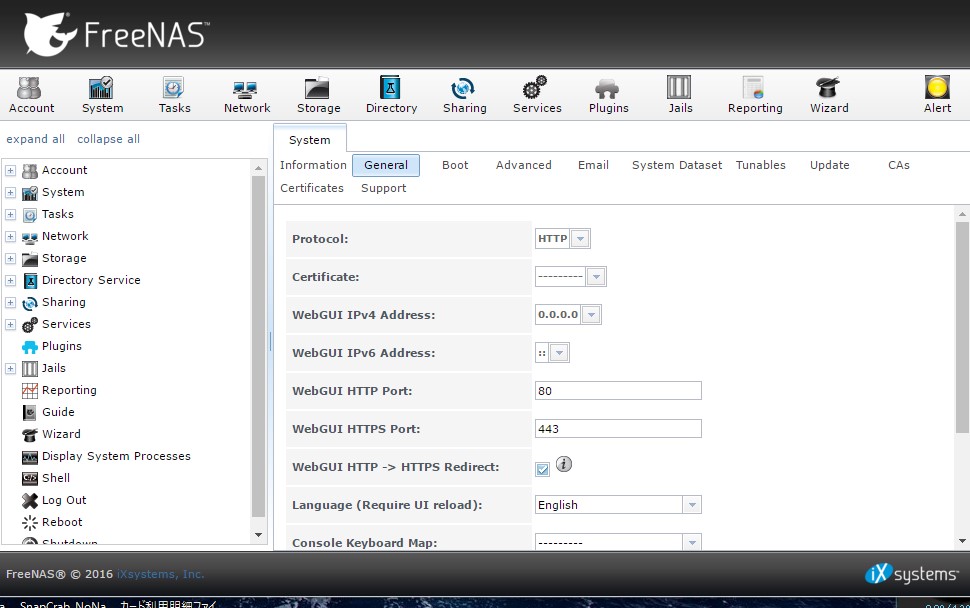Expand the Network tree node
Viewport: 970px width, 608px height.
(x=11, y=236)
